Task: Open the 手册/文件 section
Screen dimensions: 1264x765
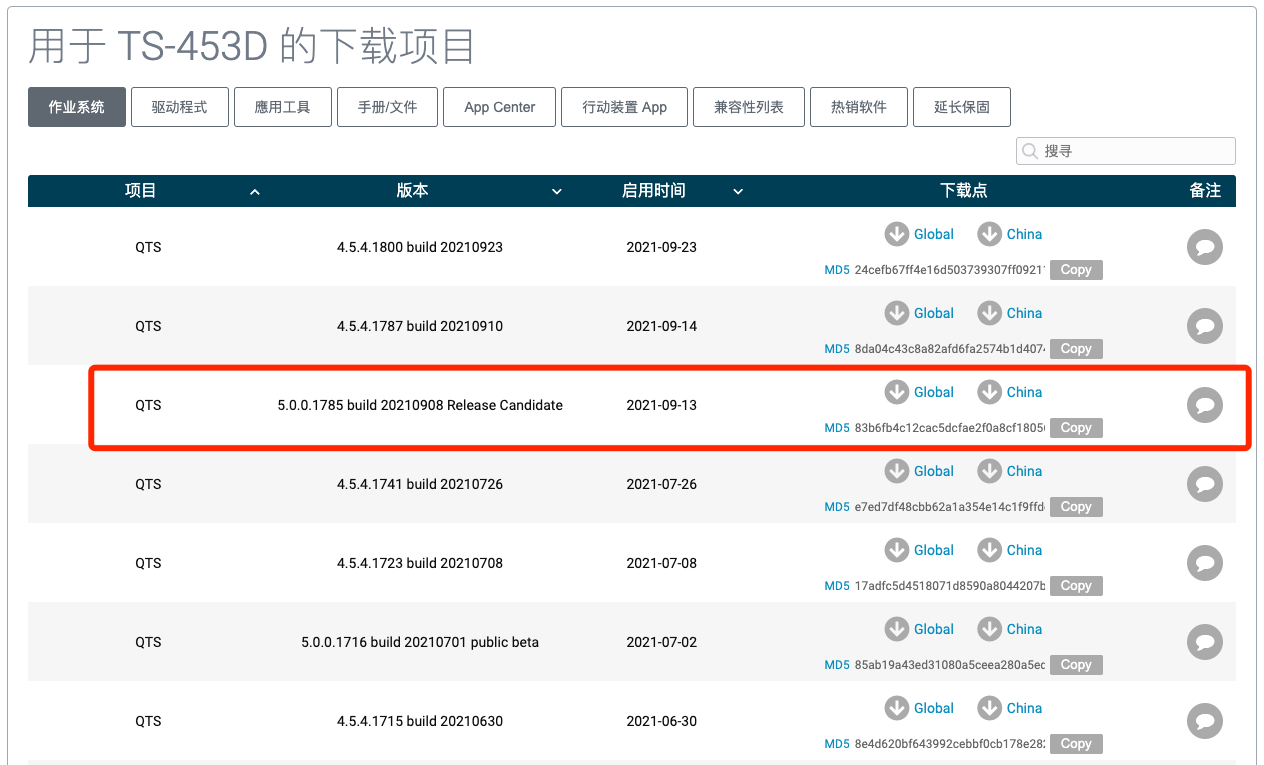Action: coord(387,107)
